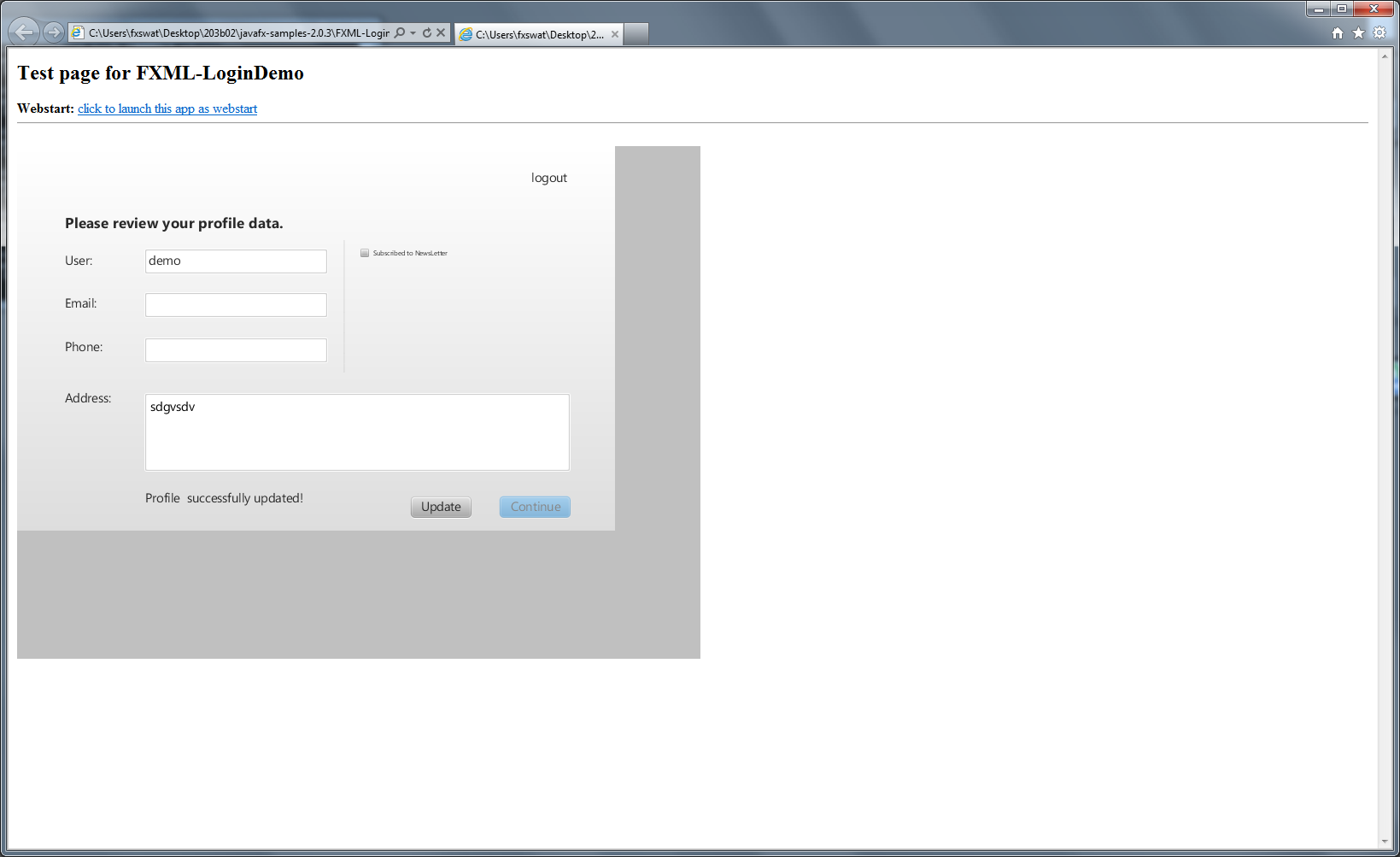Click the logout link
This screenshot has width=1400, height=857.
[x=548, y=178]
